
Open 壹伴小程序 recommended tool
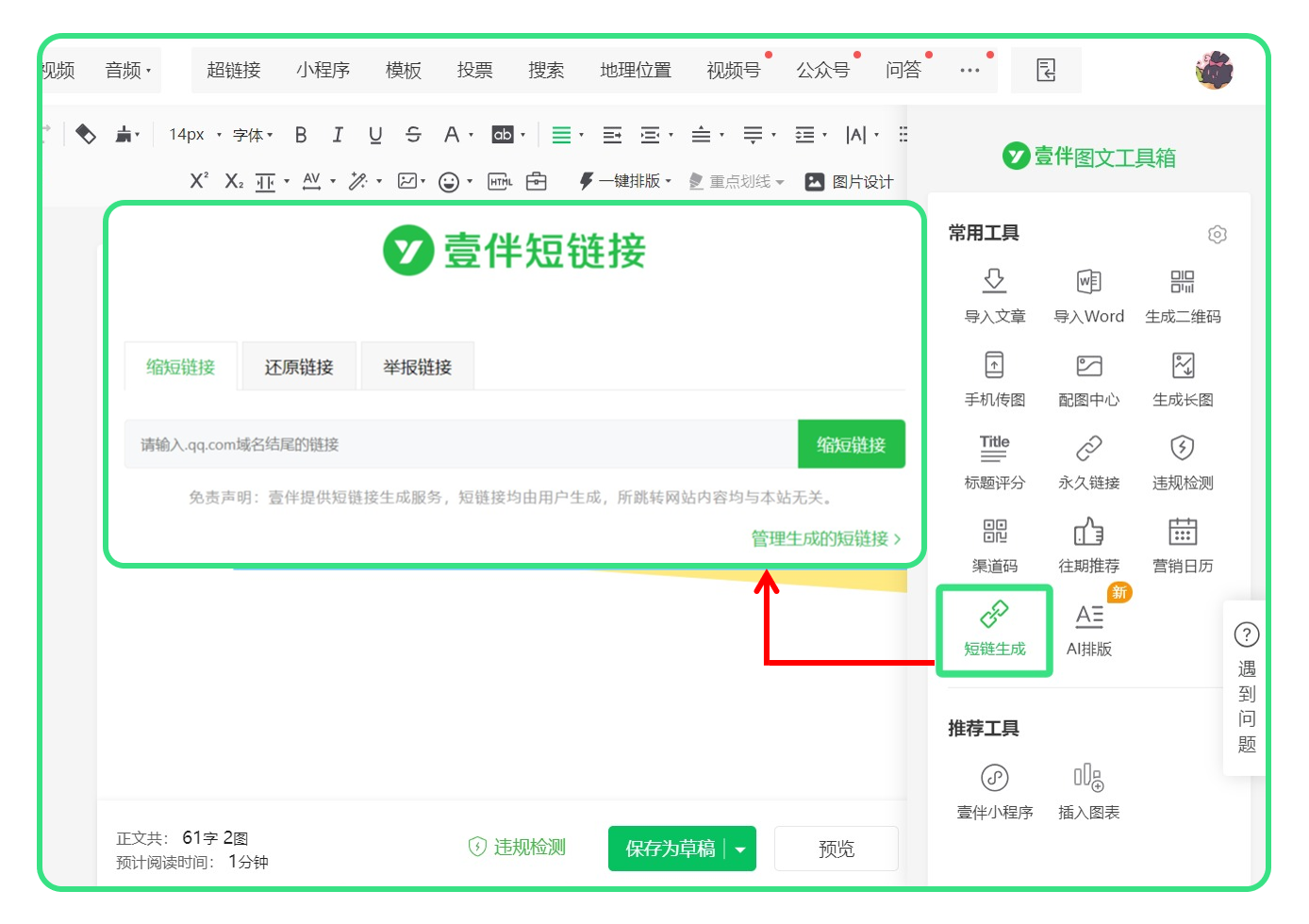tap(994, 792)
